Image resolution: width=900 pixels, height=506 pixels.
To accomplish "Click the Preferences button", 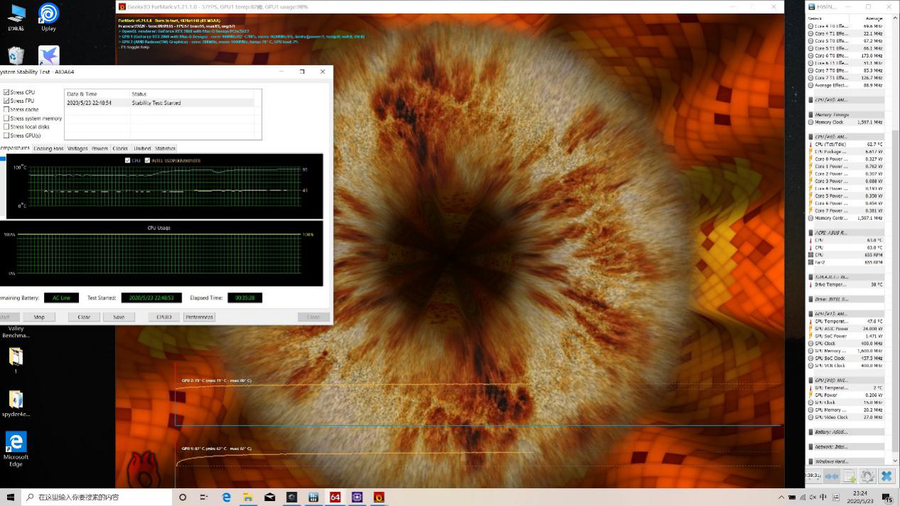I will click(199, 317).
